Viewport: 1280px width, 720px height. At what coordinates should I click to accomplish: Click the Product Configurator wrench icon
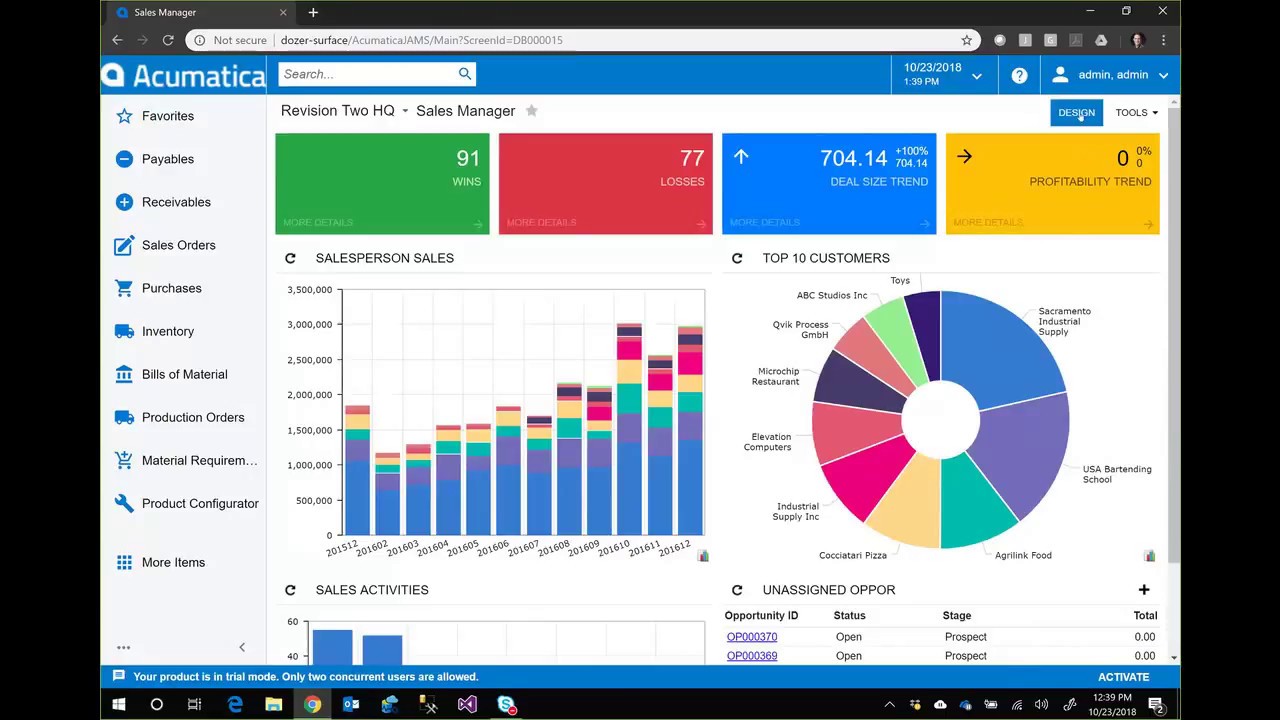[124, 503]
